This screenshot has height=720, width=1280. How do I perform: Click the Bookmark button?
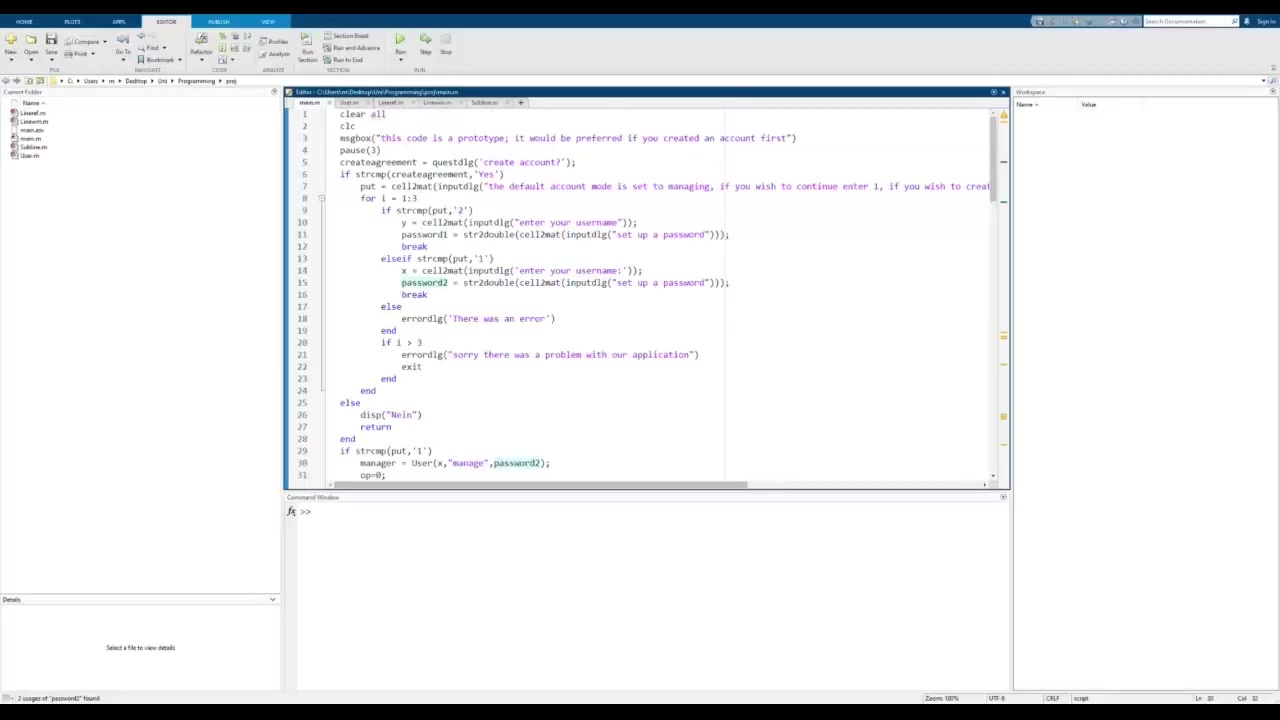(156, 59)
